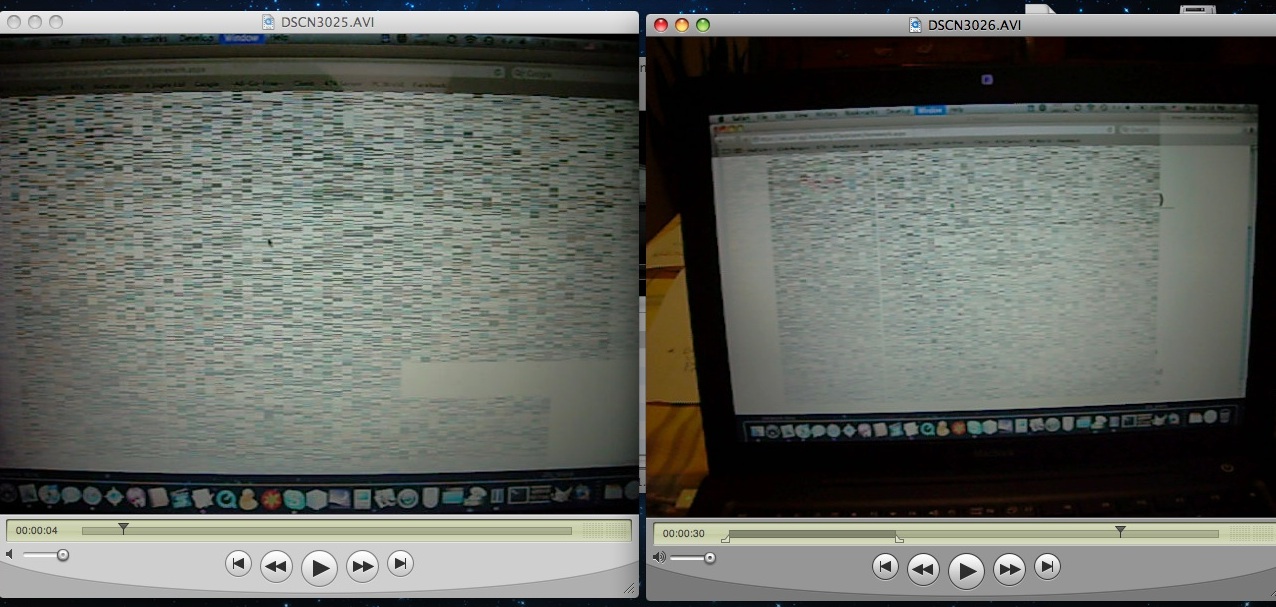Skip to end of DSCN3025.AVI

[400, 564]
